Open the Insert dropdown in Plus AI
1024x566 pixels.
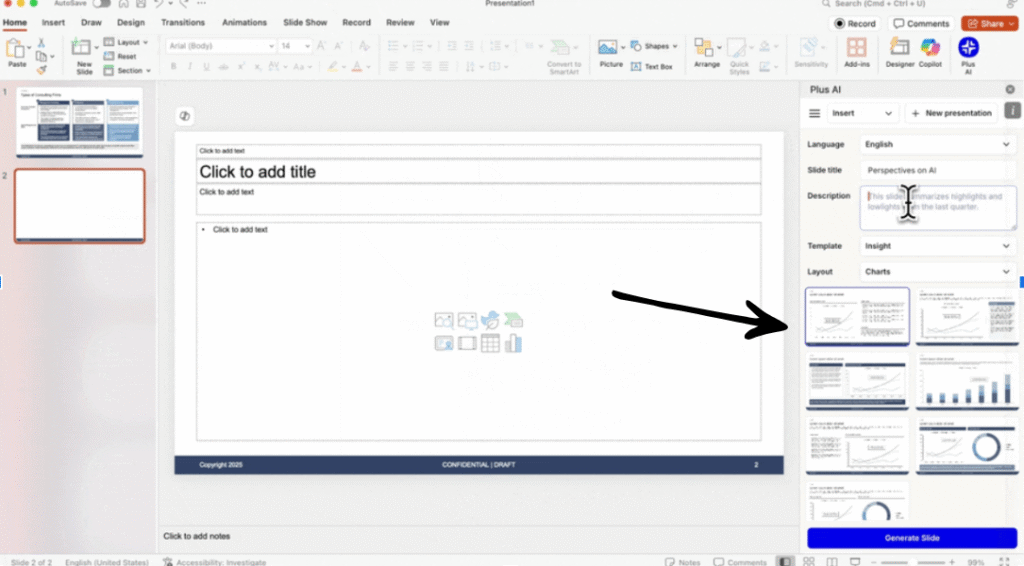(x=861, y=113)
